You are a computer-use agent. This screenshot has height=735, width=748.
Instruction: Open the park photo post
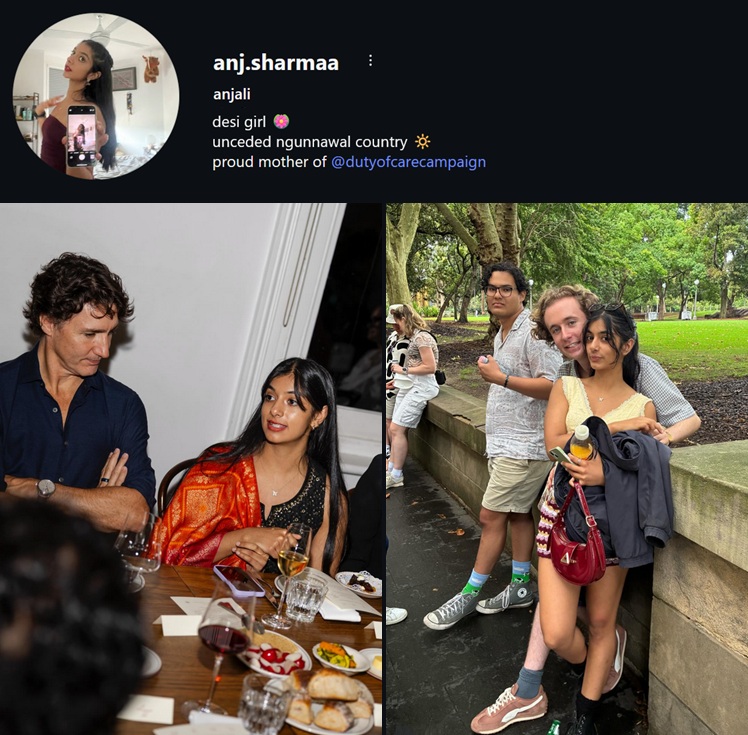point(567,469)
